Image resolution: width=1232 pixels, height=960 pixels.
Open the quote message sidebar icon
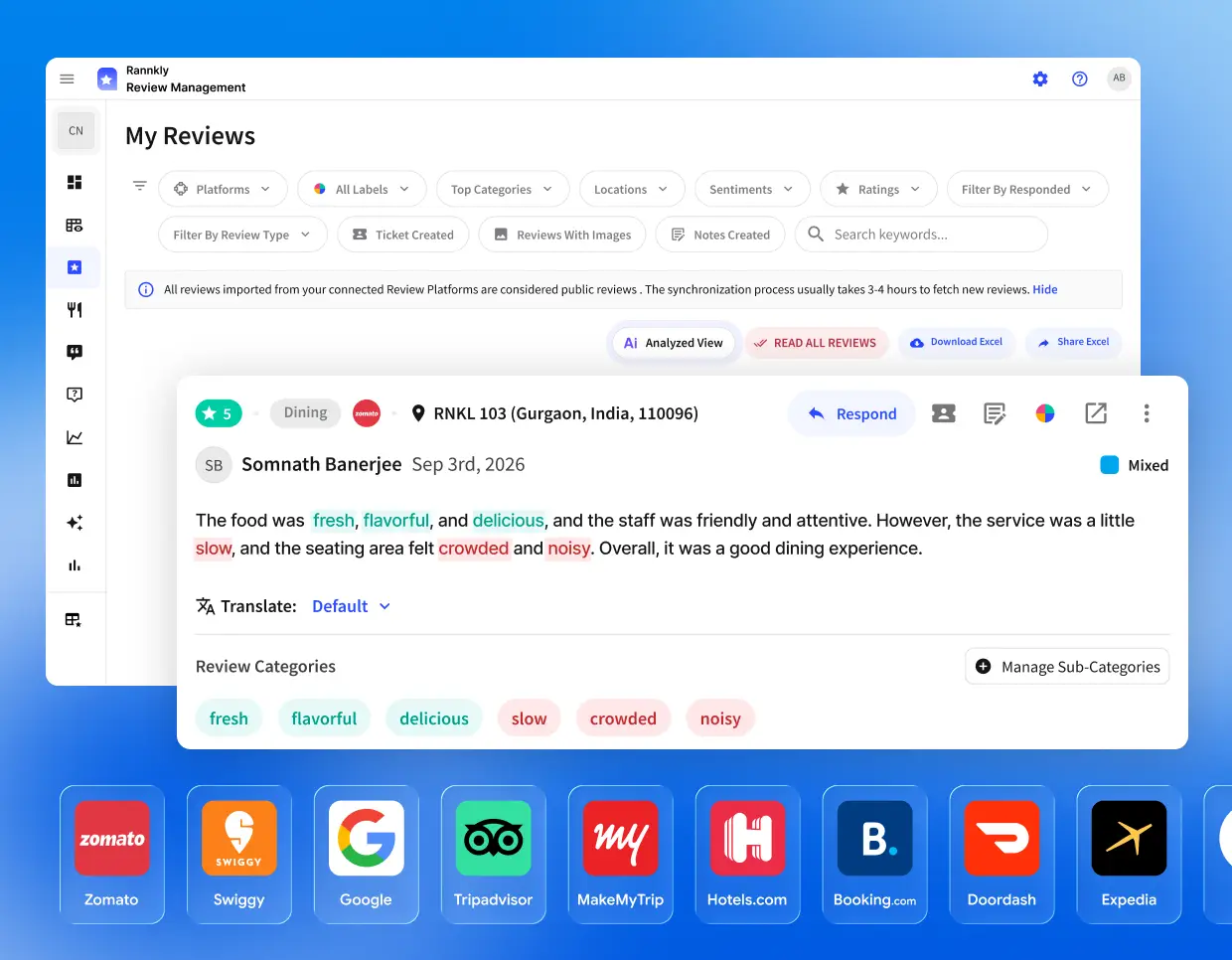point(75,352)
